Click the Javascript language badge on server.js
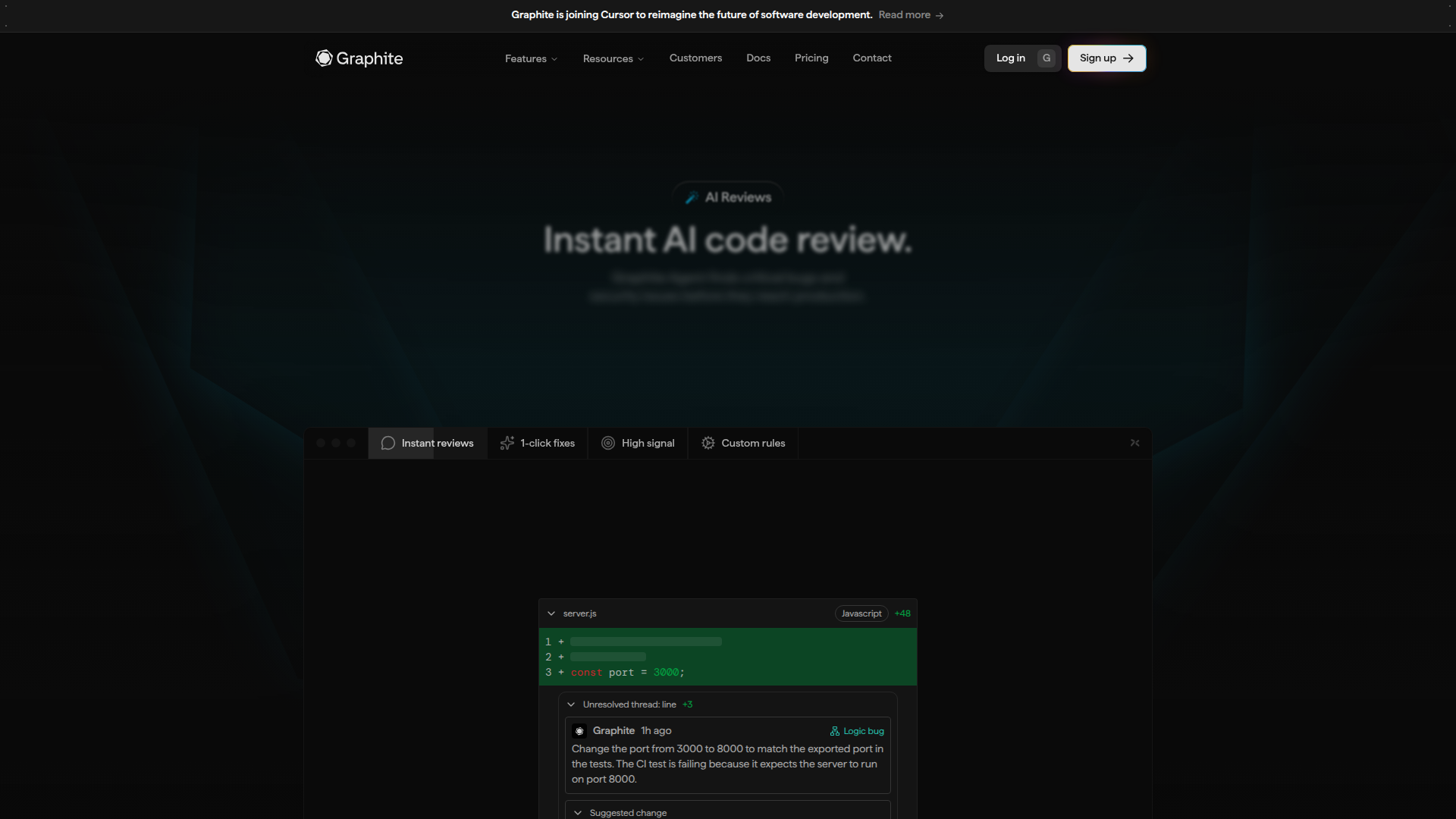Screen dimensions: 1456x819 coord(861,613)
